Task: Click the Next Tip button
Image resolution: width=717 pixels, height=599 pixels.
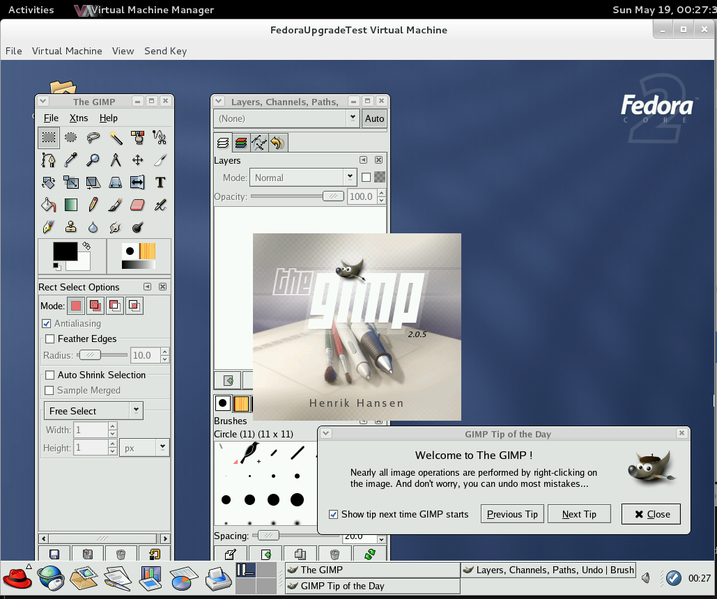Action: [579, 514]
